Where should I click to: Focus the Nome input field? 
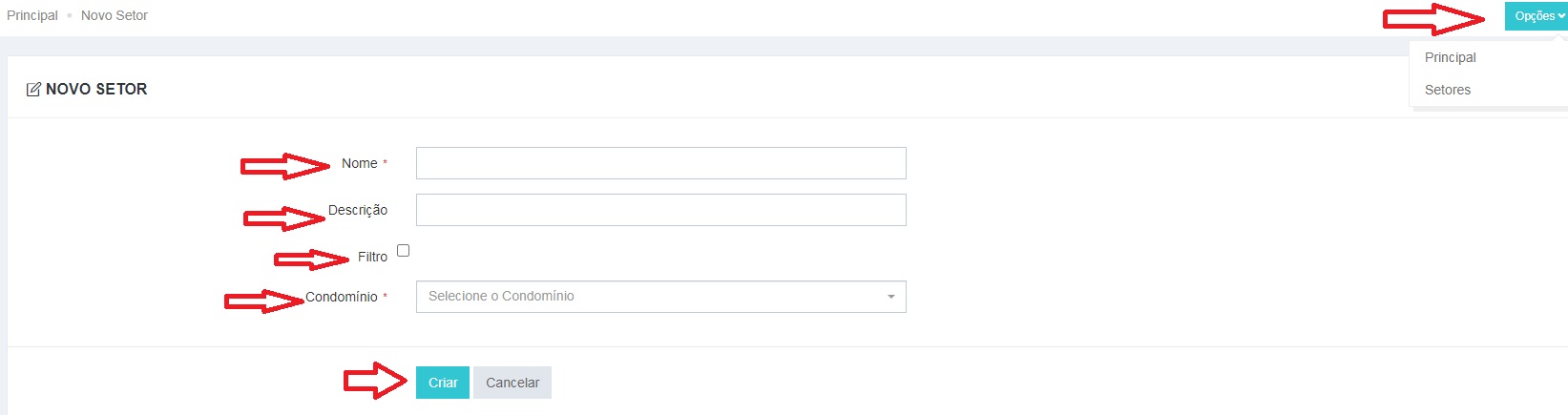coord(660,163)
